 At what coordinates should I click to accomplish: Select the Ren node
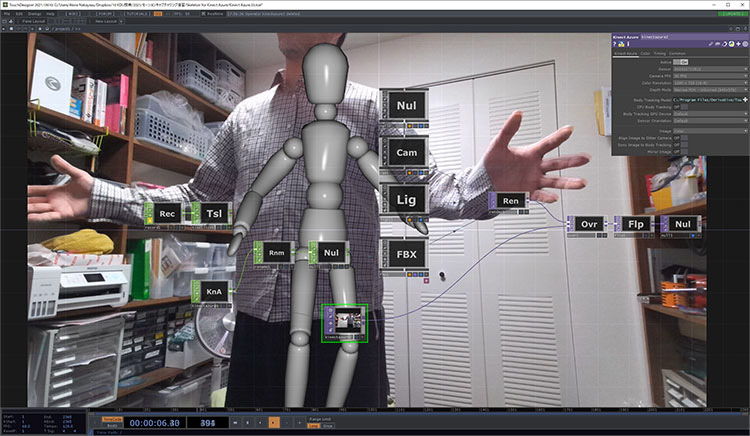[510, 201]
